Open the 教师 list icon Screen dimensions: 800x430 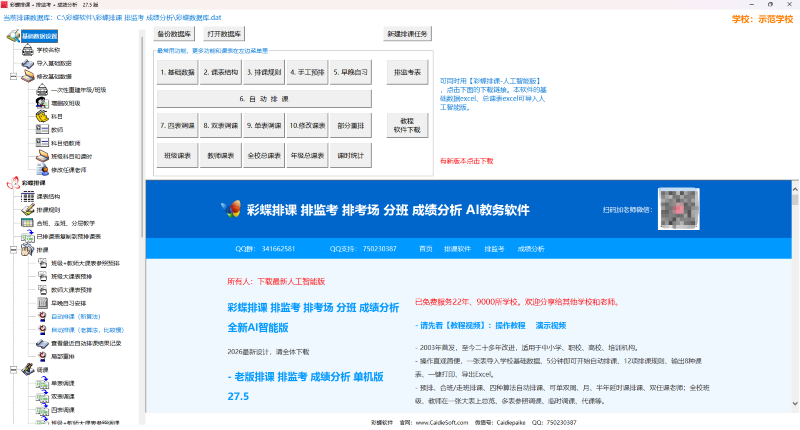click(42, 130)
